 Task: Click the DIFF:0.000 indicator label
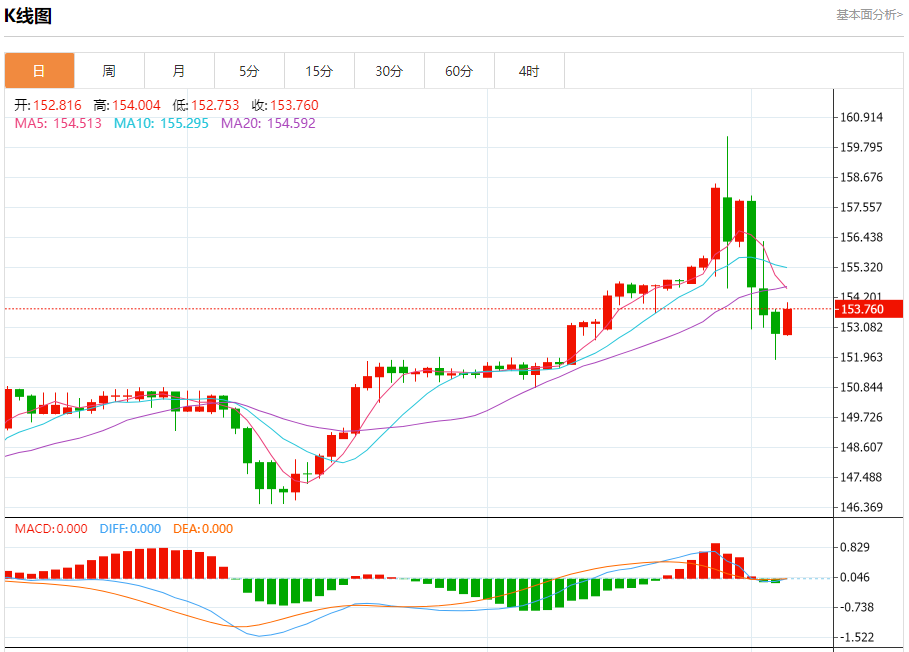tap(130, 529)
